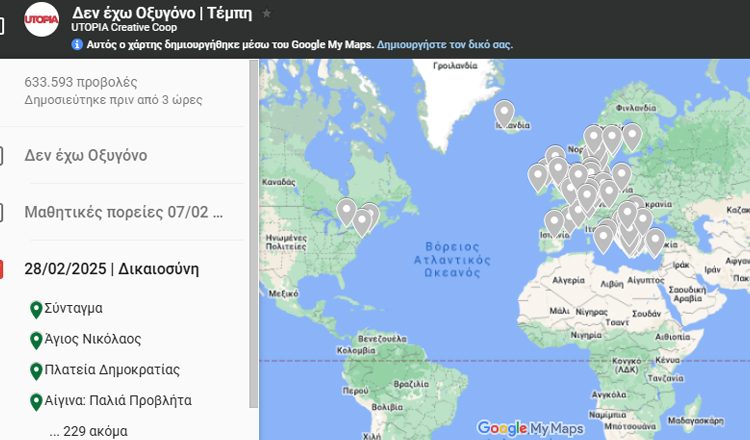Open the Δημιουργήστε τον δικό σας link

coord(444,45)
